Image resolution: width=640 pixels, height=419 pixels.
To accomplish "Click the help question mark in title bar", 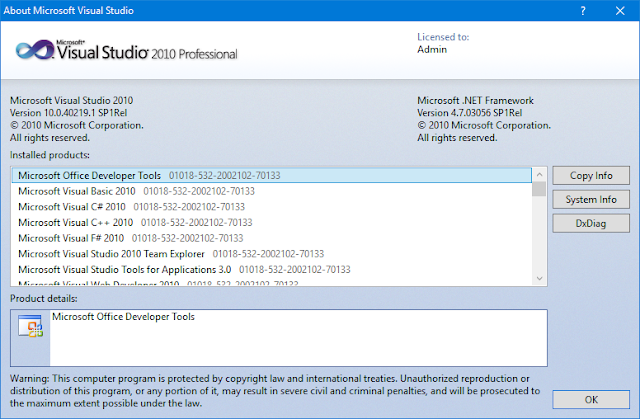I will [583, 11].
